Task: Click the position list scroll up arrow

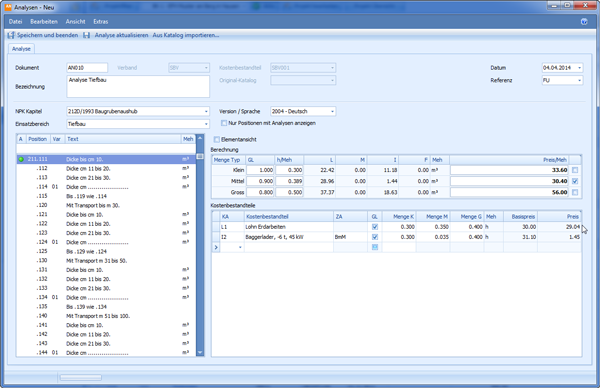Action: [200, 138]
